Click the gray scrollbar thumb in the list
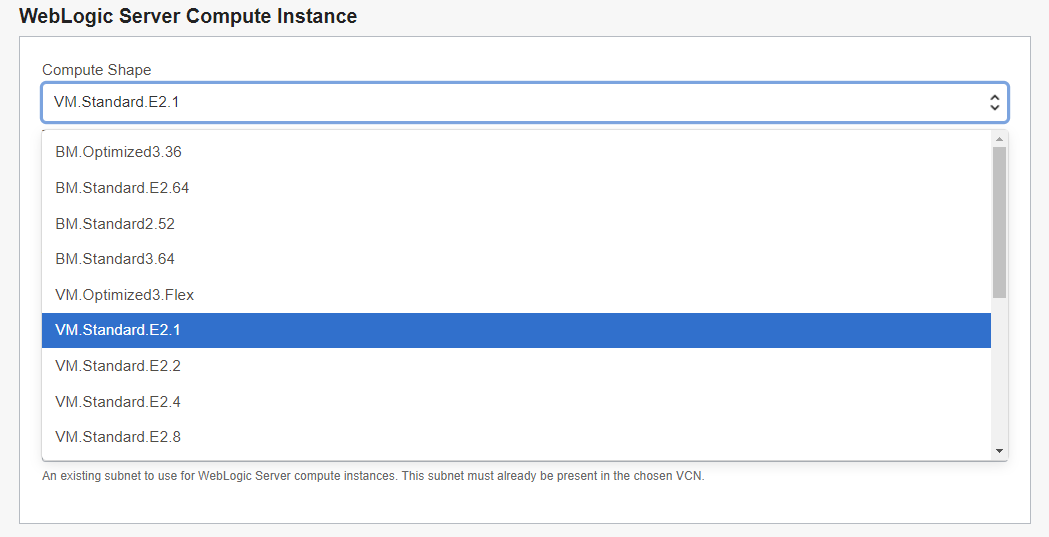 999,223
